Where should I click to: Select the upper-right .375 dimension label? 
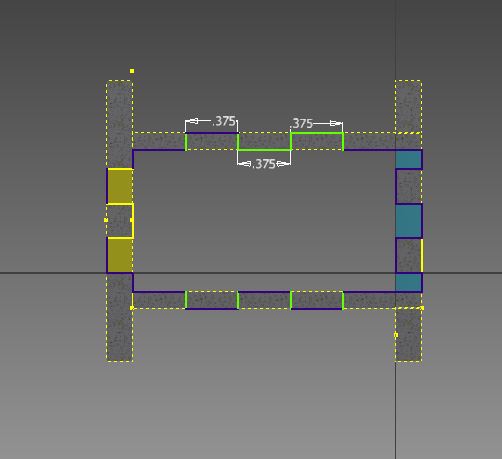click(x=301, y=124)
